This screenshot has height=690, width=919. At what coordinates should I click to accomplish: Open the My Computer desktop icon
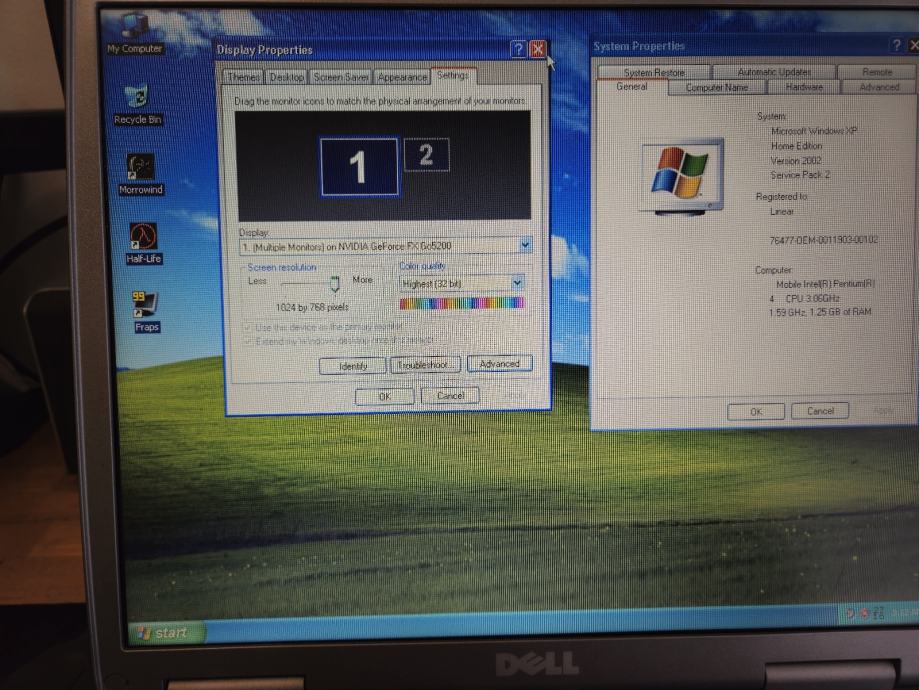[x=135, y=35]
